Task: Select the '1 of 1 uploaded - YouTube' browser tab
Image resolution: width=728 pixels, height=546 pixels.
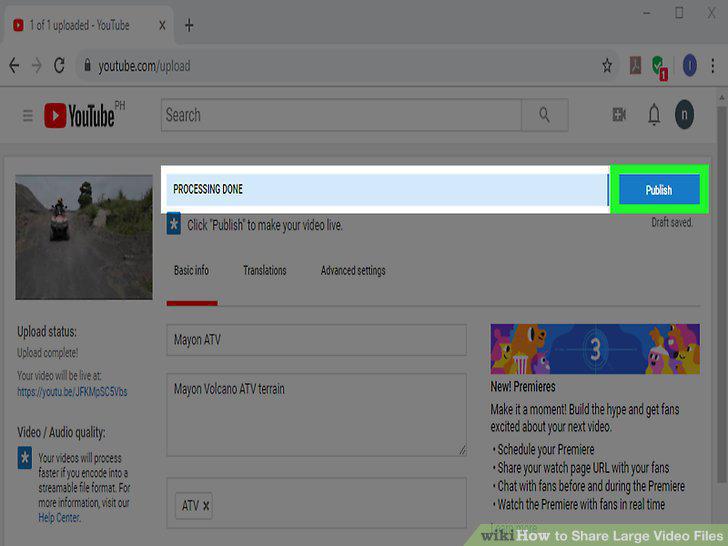Action: click(88, 25)
